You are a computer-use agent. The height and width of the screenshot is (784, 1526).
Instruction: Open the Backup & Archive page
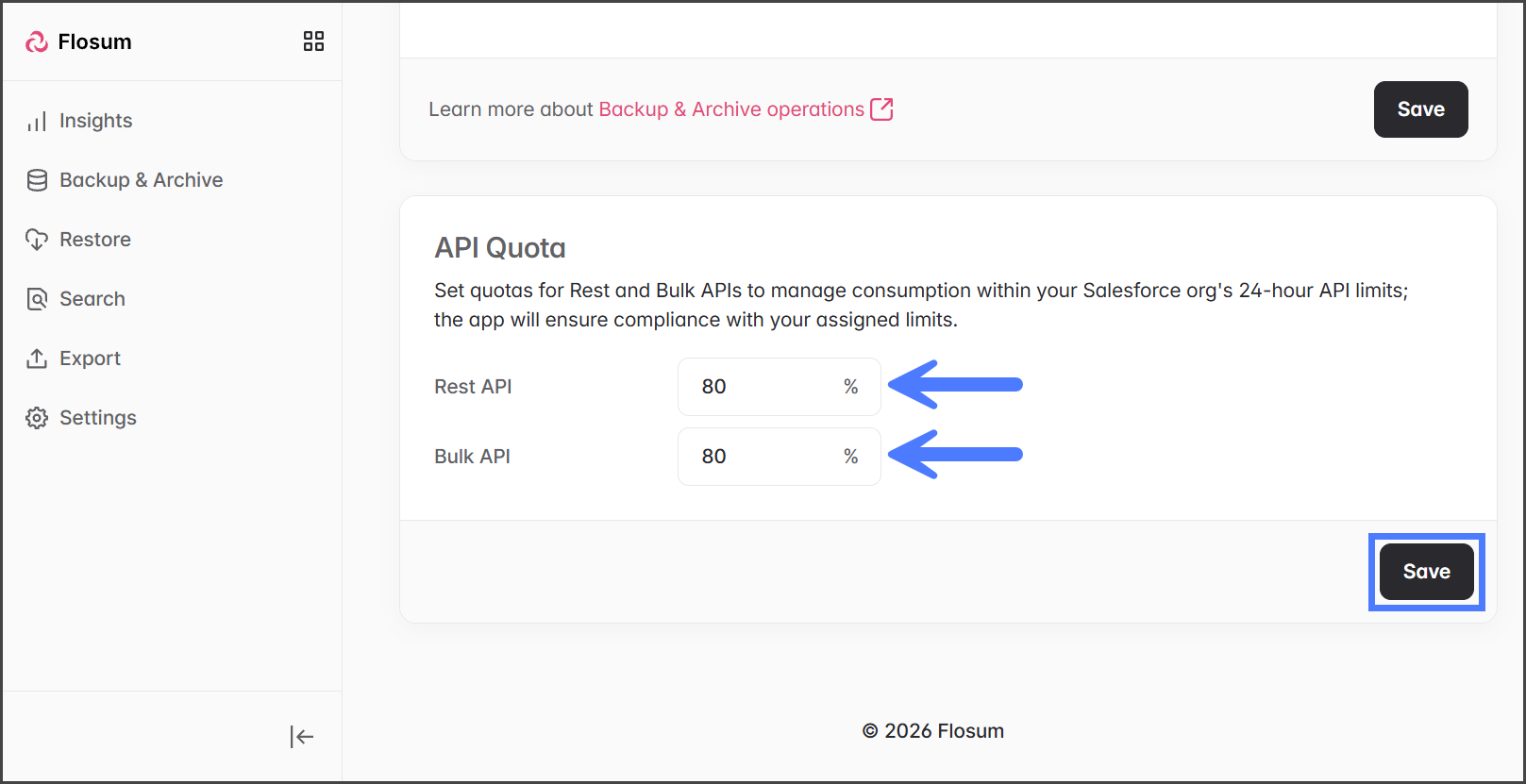(x=141, y=180)
